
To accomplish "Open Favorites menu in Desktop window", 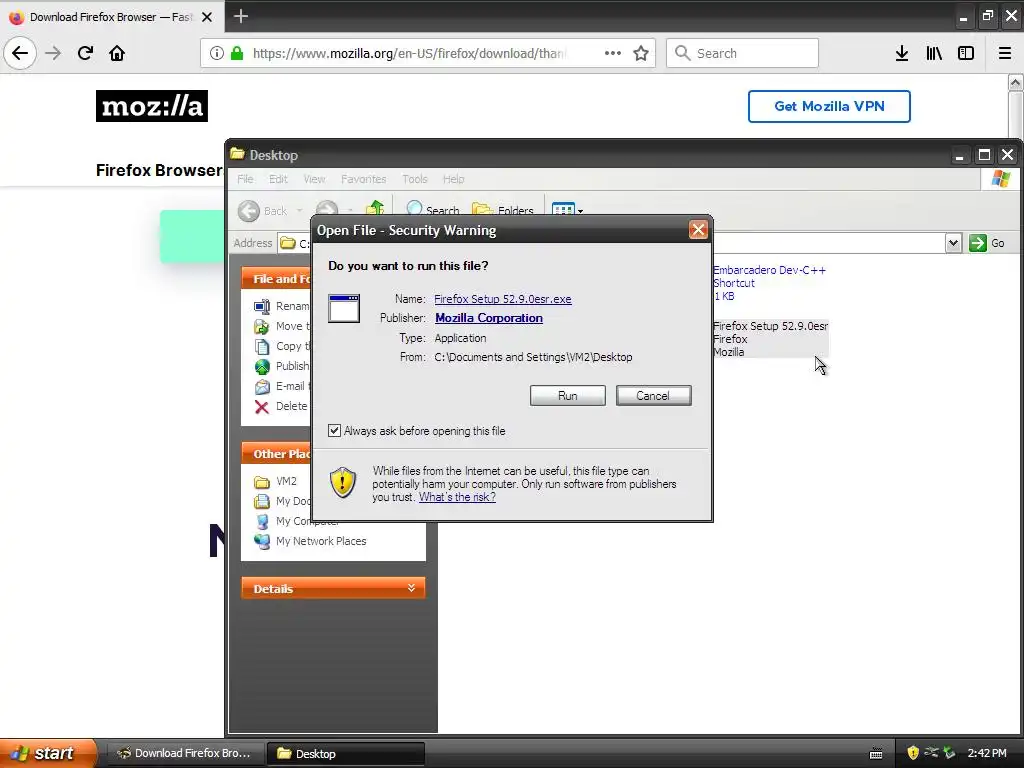I will (x=363, y=179).
